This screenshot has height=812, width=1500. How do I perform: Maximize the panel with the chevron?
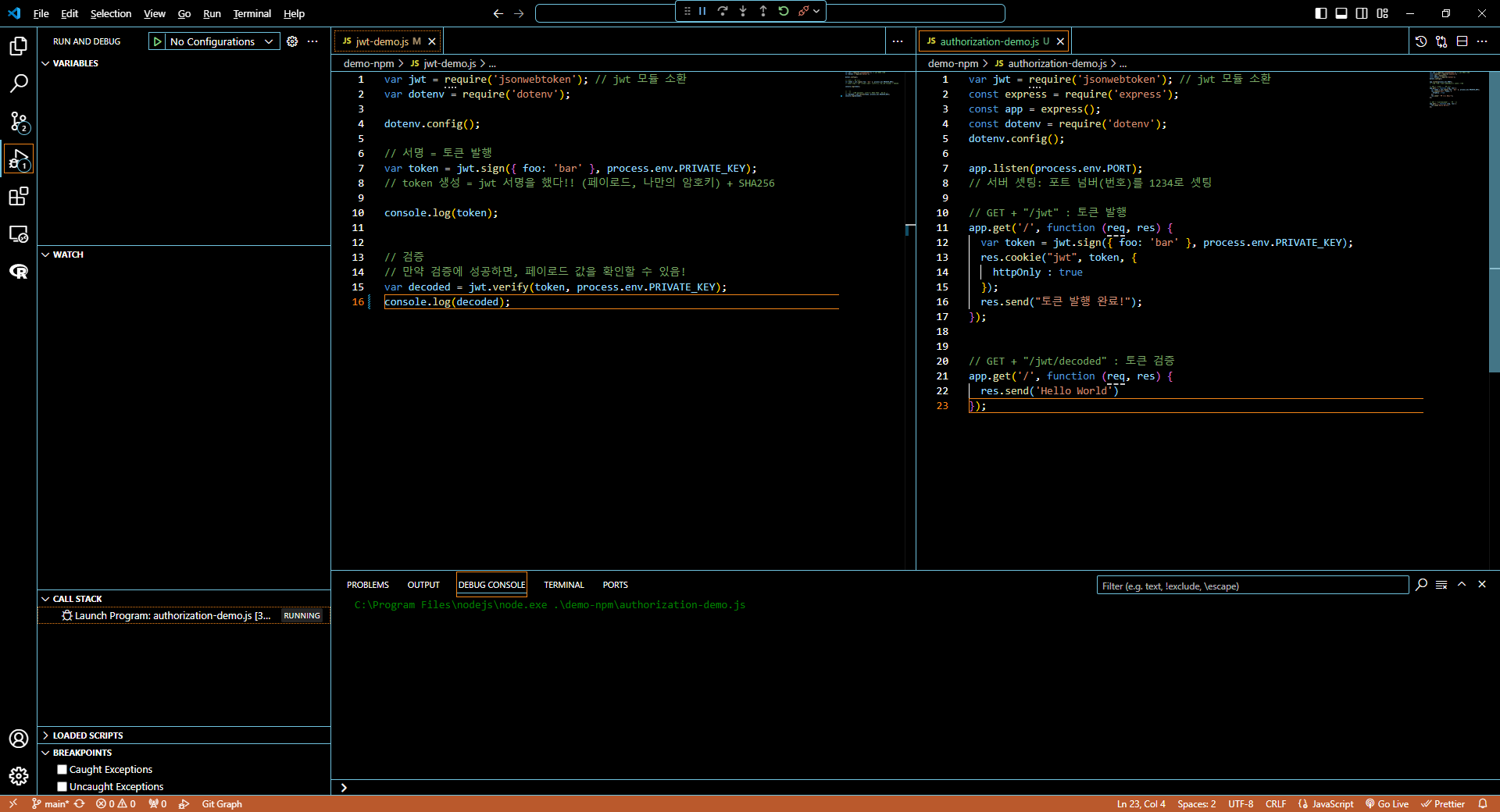(1462, 585)
